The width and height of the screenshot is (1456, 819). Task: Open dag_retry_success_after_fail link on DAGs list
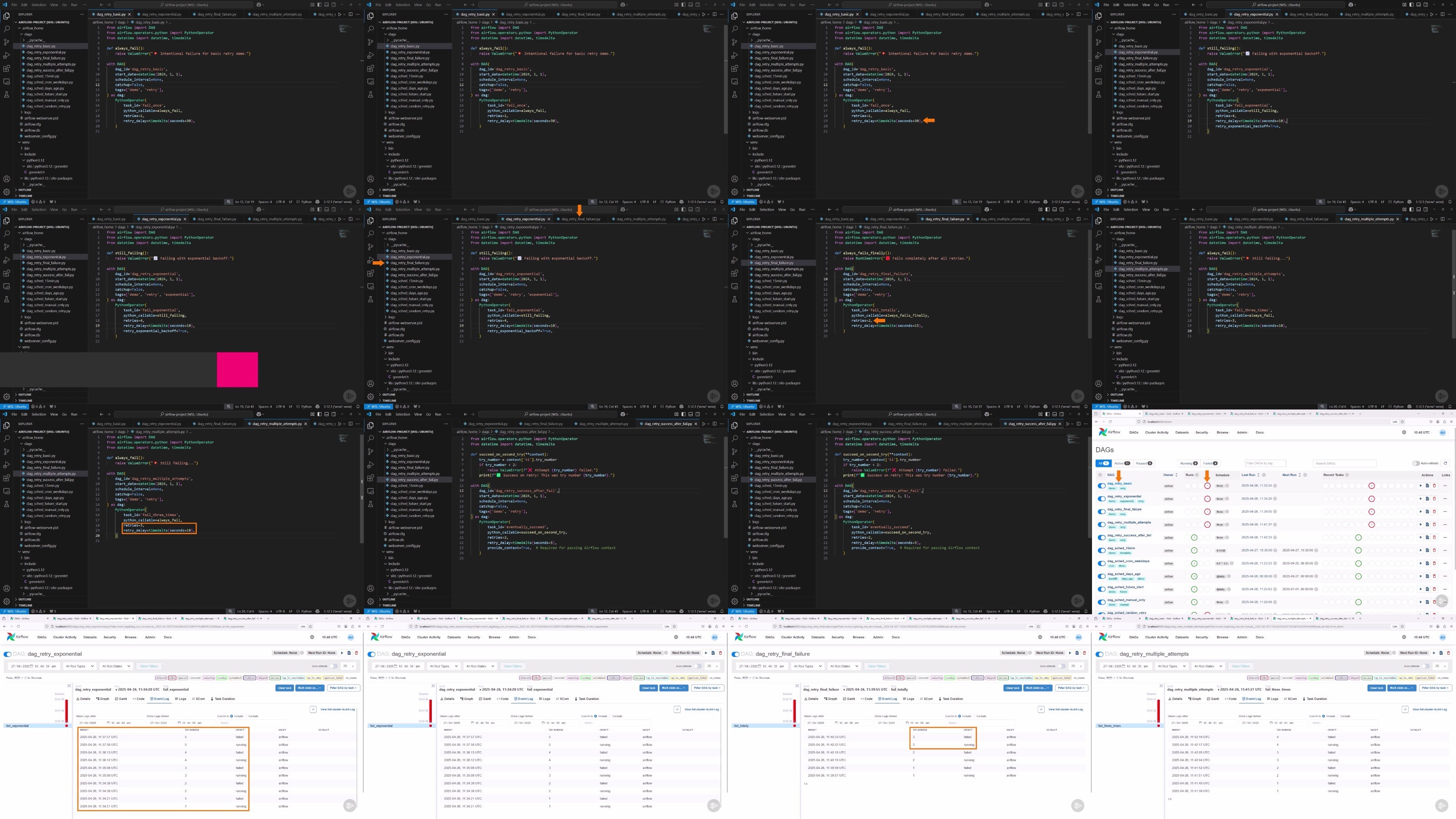[1129, 535]
